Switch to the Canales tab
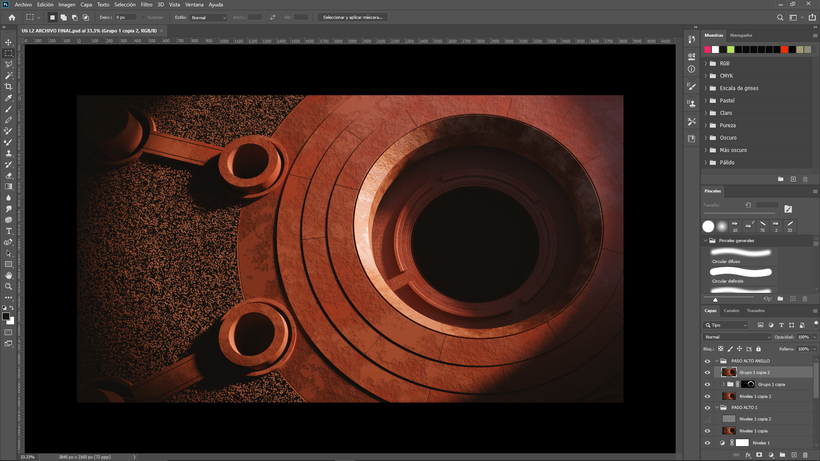 (732, 311)
